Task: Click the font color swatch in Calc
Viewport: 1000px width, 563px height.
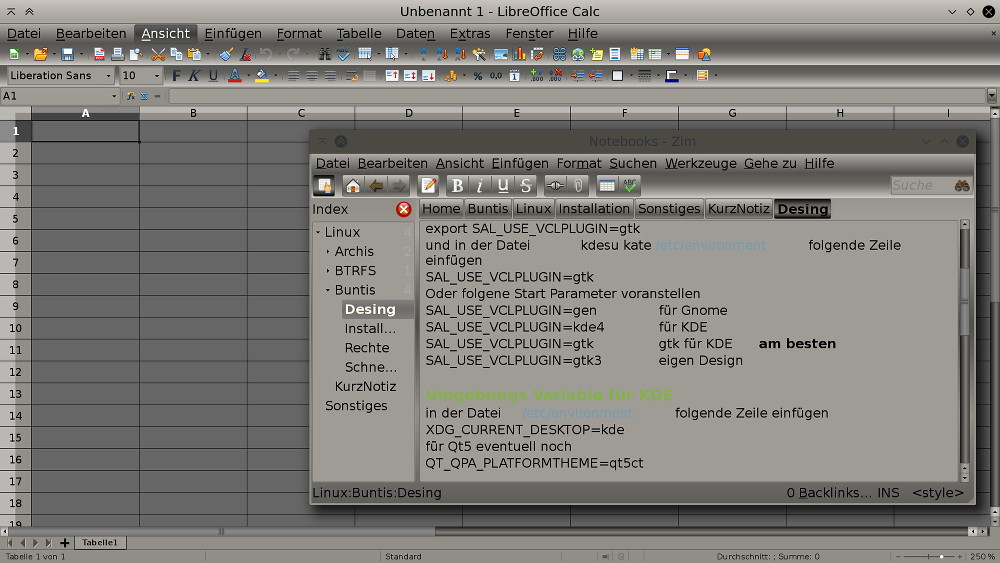Action: pyautogui.click(x=235, y=76)
